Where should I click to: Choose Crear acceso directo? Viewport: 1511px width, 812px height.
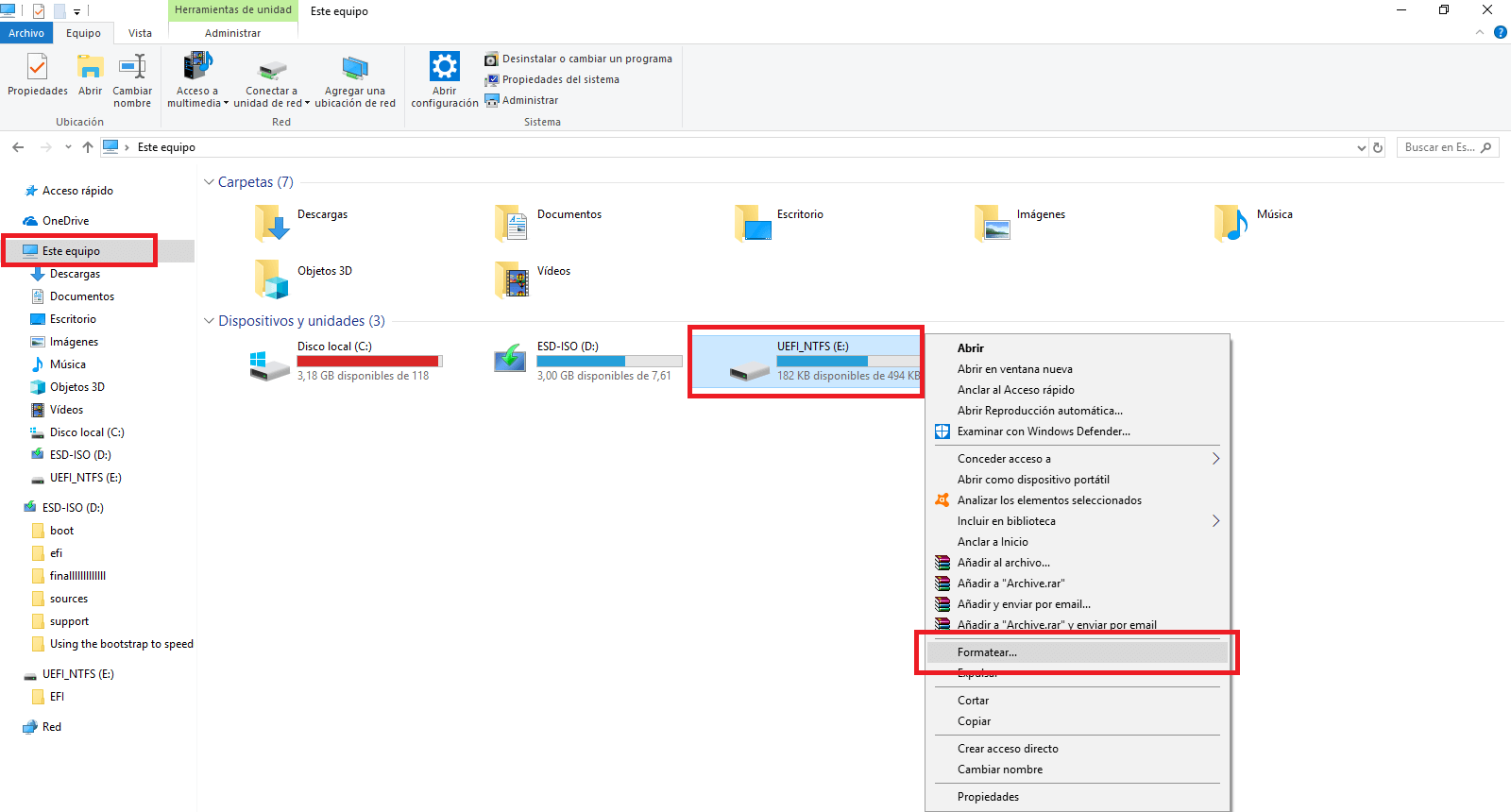click(x=1078, y=749)
